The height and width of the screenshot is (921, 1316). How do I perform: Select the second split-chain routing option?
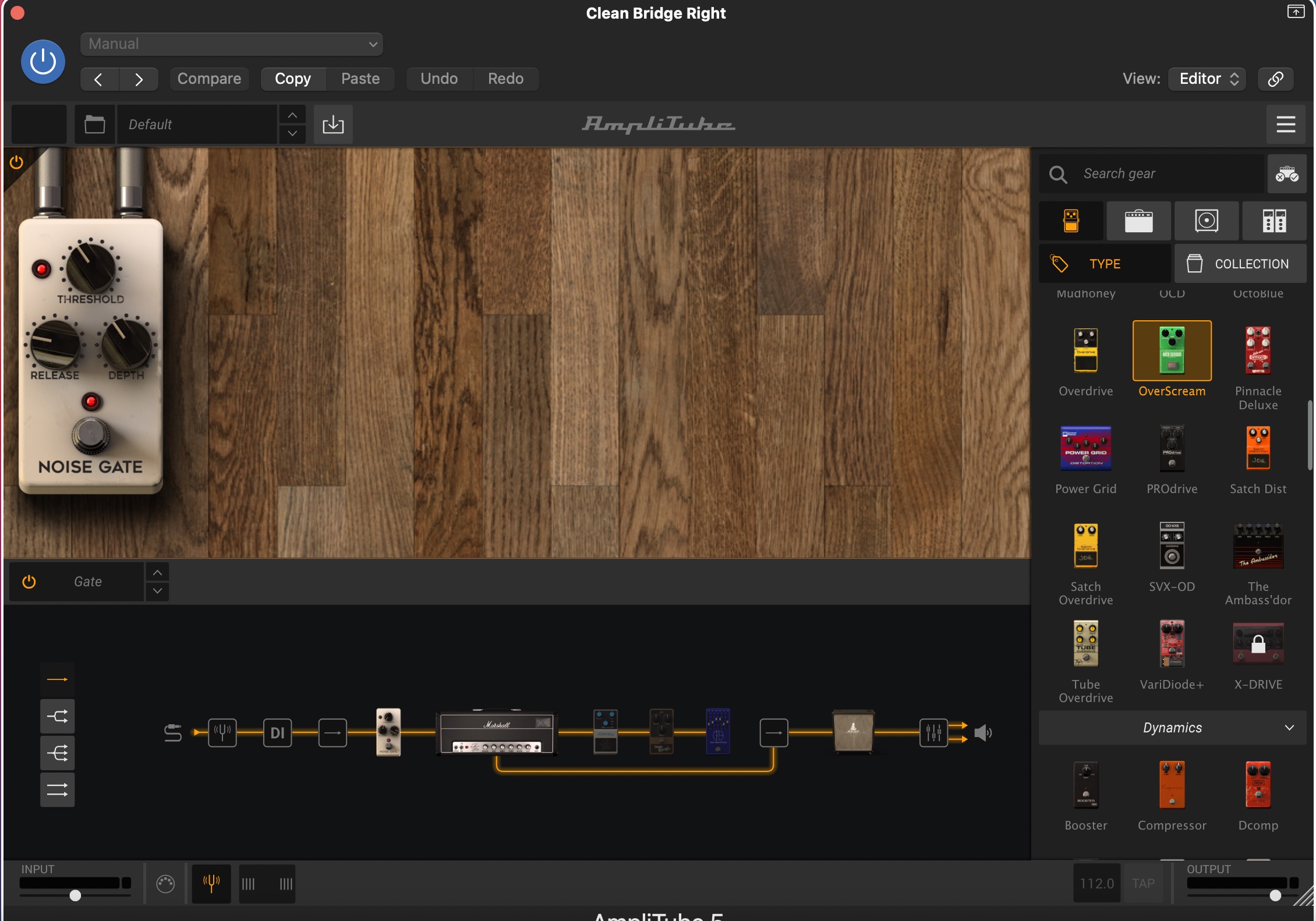(x=57, y=716)
